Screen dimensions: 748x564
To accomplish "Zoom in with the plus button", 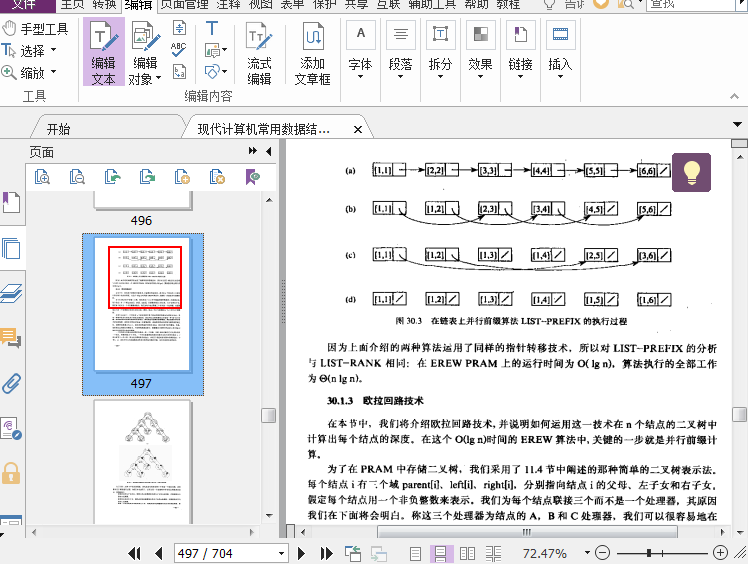I will click(x=720, y=553).
